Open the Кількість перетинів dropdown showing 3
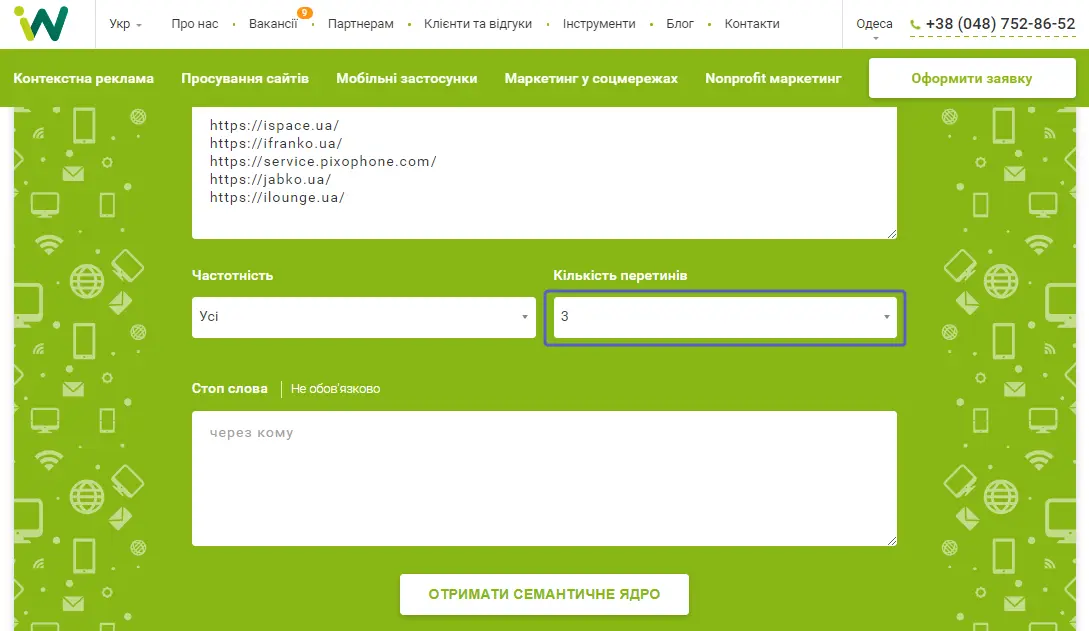The image size is (1089, 631). 725,317
